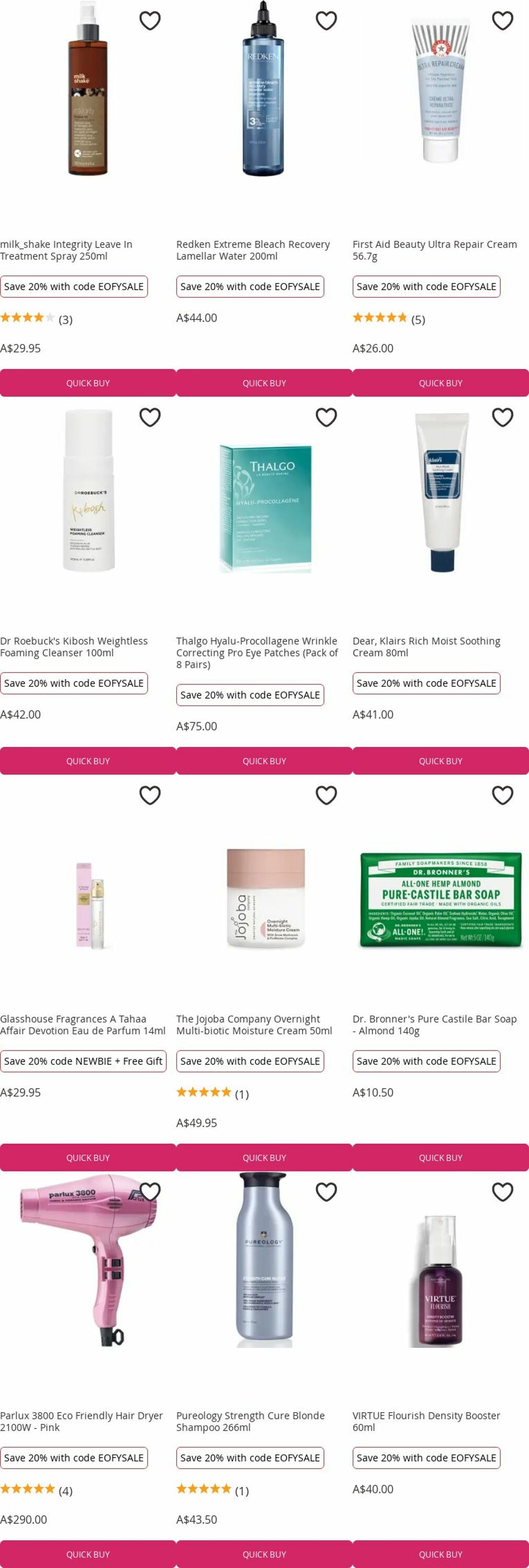Viewport: 529px width, 1568px height.
Task: Wishlist the Pureology Strength Cure Blonde Shampoo
Action: pyautogui.click(x=326, y=1192)
